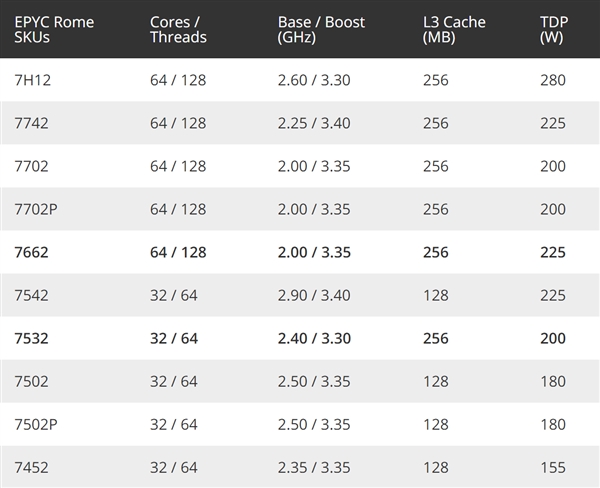Select the 7H12 SKU cell
600x488 pixels.
[x=33, y=80]
